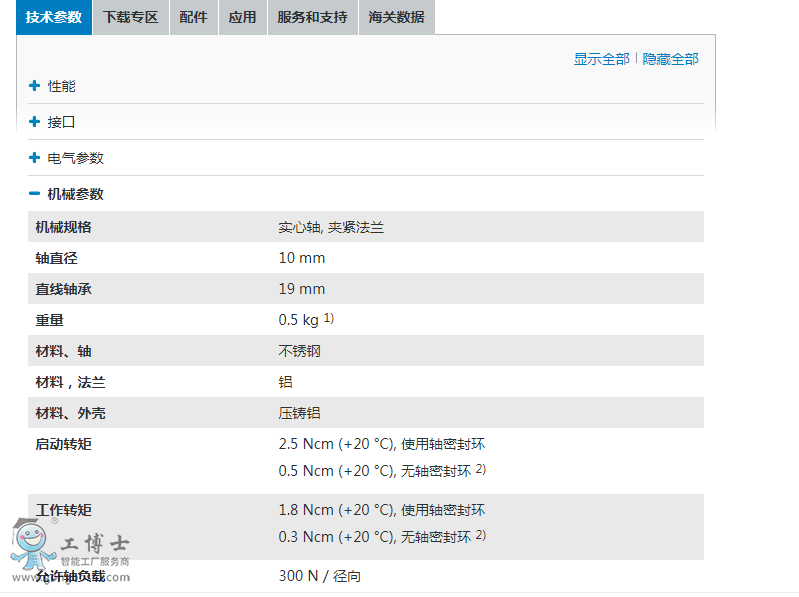Click footnote 2 marker after 0.5 Ncm line
Viewport: 799px width, 597px height.
pyautogui.click(x=480, y=469)
